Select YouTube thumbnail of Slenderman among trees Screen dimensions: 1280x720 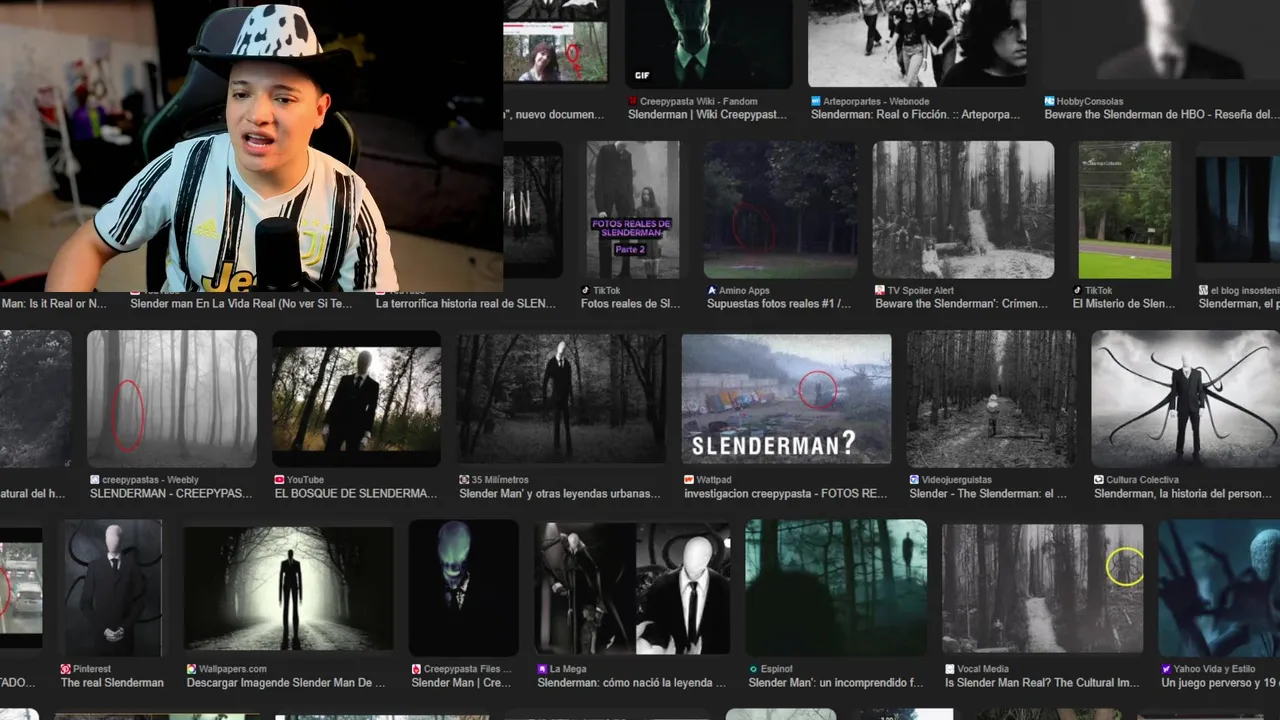pos(357,399)
